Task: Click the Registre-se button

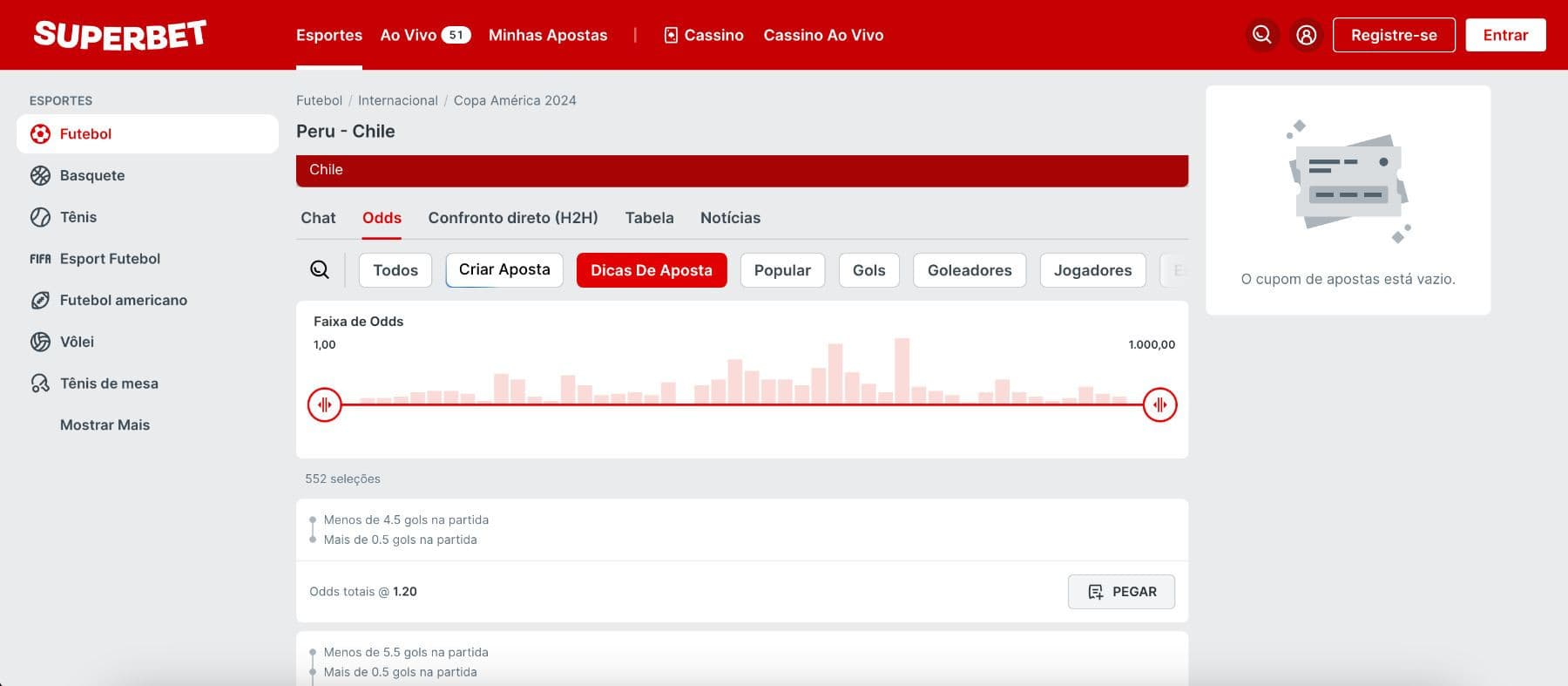Action: (1394, 35)
